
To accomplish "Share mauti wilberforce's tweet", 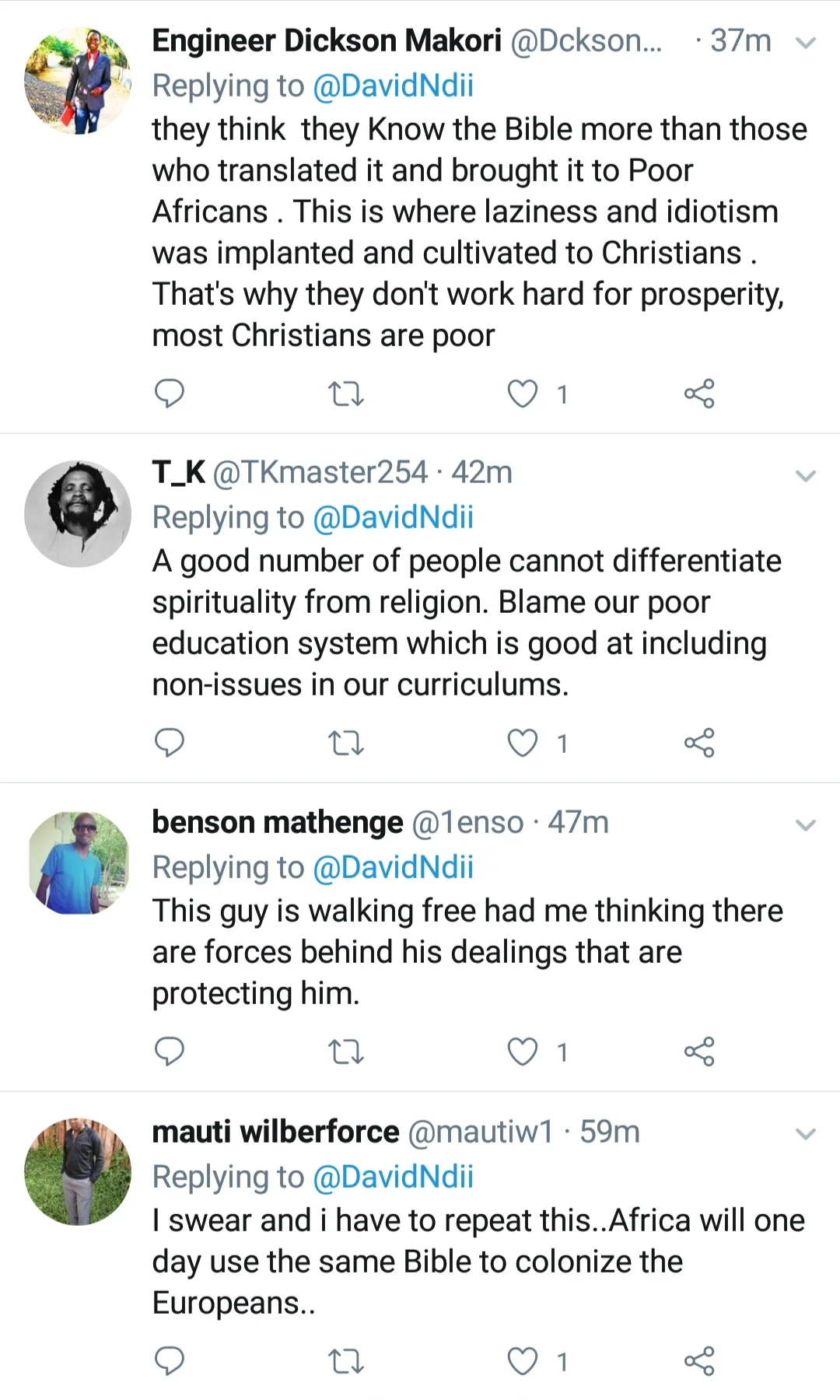I will pyautogui.click(x=699, y=1361).
